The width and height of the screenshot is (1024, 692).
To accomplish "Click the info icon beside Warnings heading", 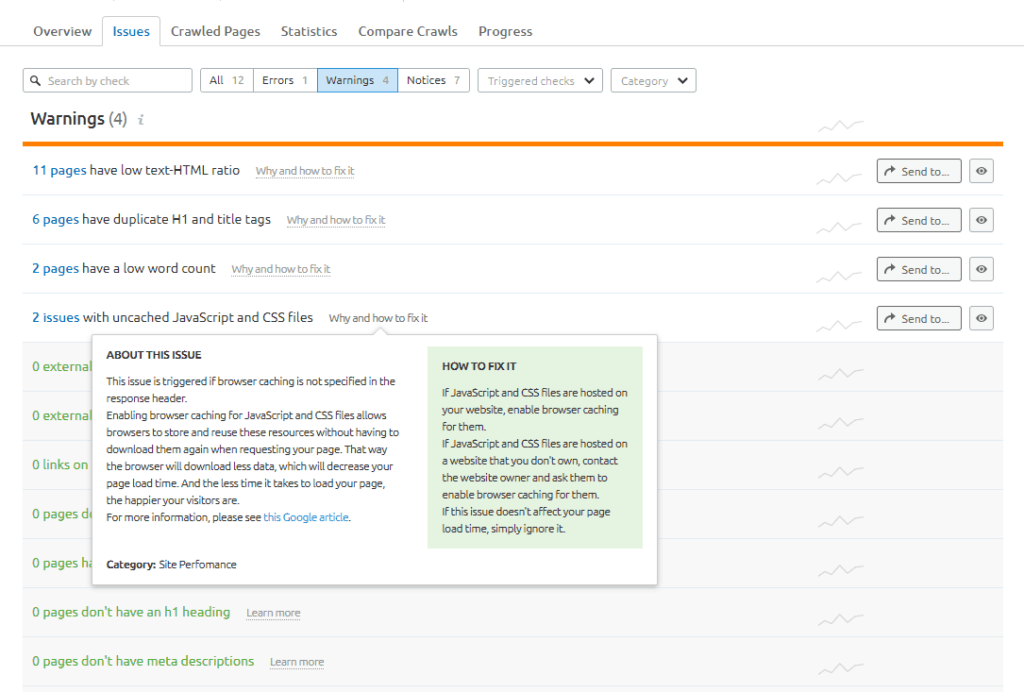I will point(141,120).
